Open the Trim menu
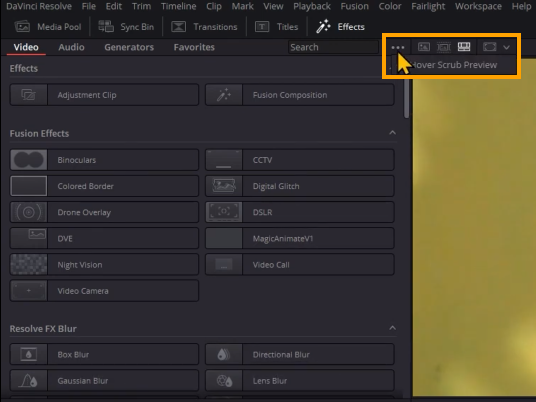 [141, 6]
